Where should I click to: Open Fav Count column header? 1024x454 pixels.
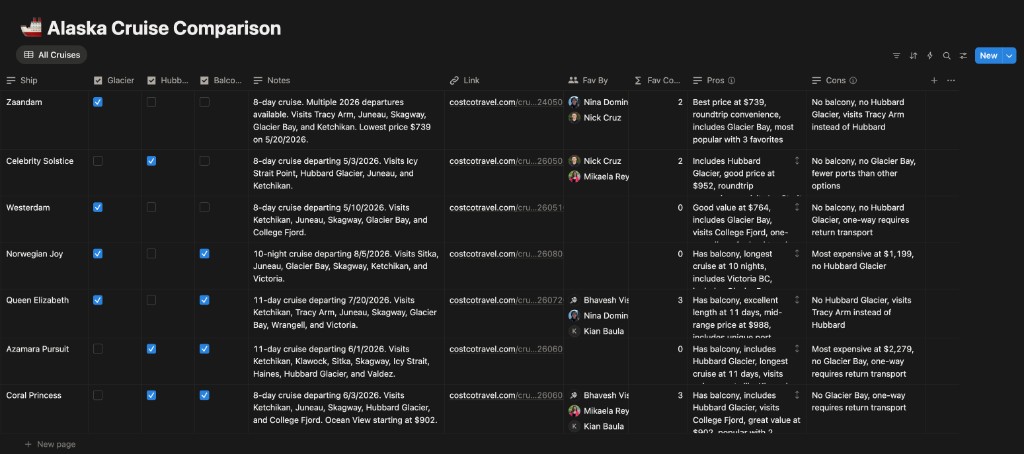658,80
